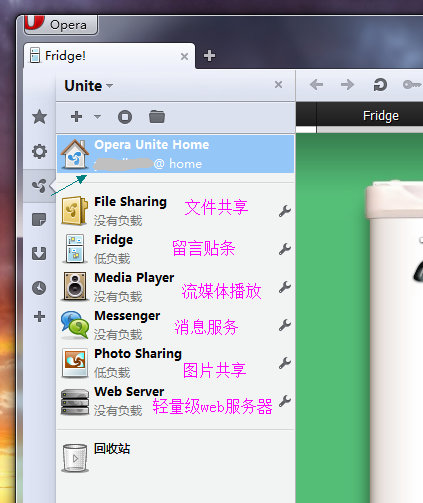Open Media Player wrench settings
The width and height of the screenshot is (423, 503).
coord(285,287)
